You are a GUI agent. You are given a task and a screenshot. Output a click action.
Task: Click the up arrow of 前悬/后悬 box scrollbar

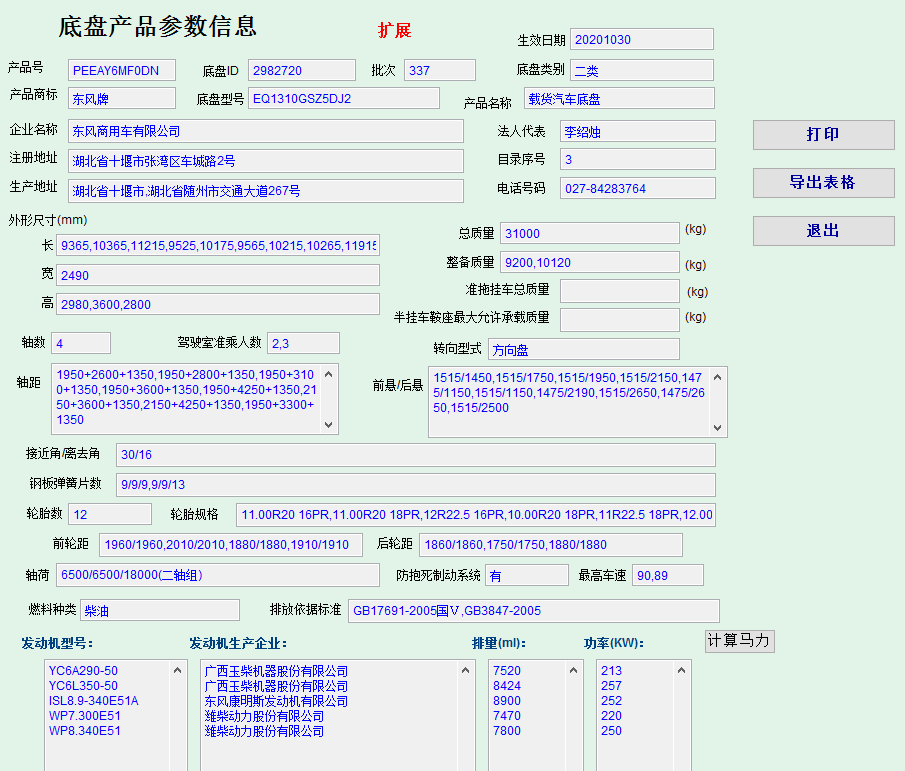point(717,377)
